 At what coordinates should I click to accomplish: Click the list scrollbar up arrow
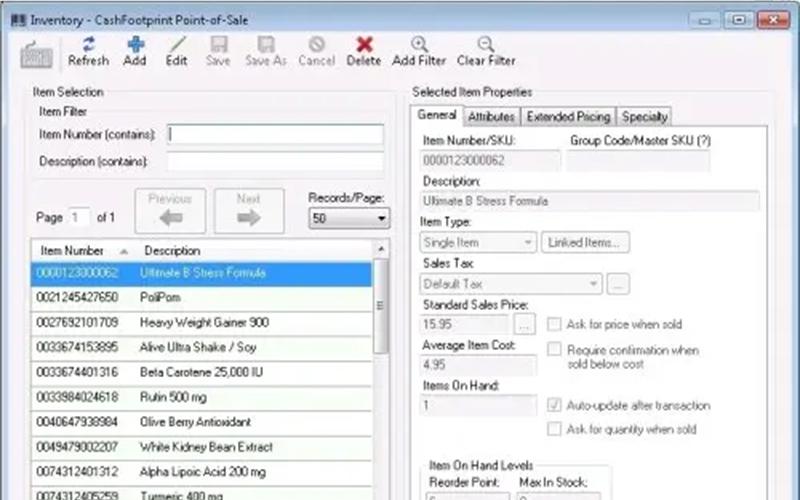pos(381,249)
